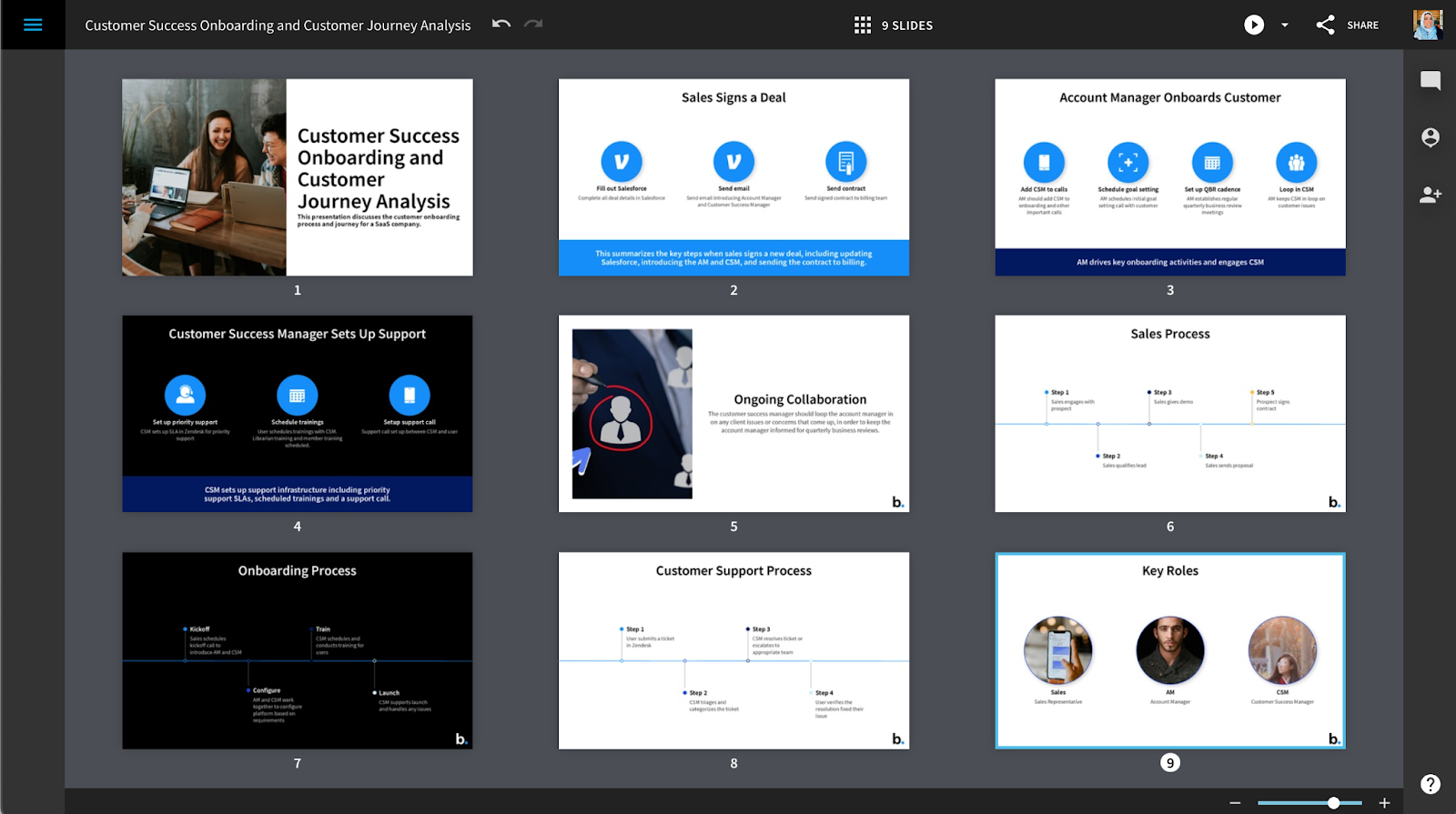Viewport: 1456px width, 814px height.
Task: Add a collaborator via person-plus icon
Action: (1431, 195)
